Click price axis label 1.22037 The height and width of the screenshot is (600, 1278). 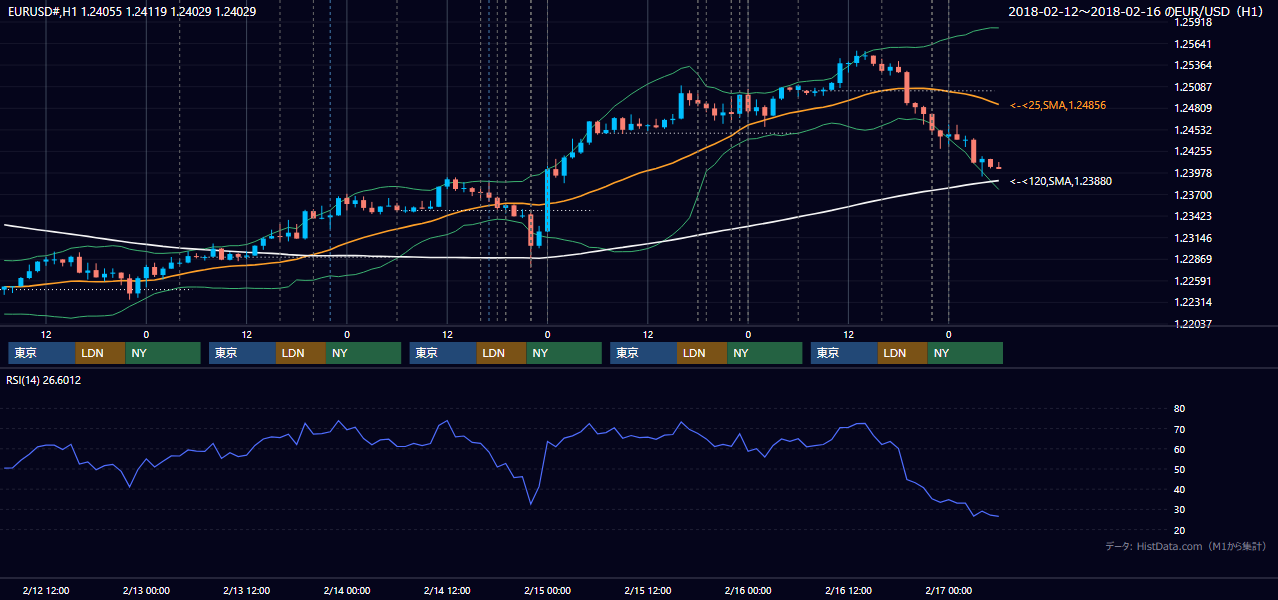[x=1193, y=324]
